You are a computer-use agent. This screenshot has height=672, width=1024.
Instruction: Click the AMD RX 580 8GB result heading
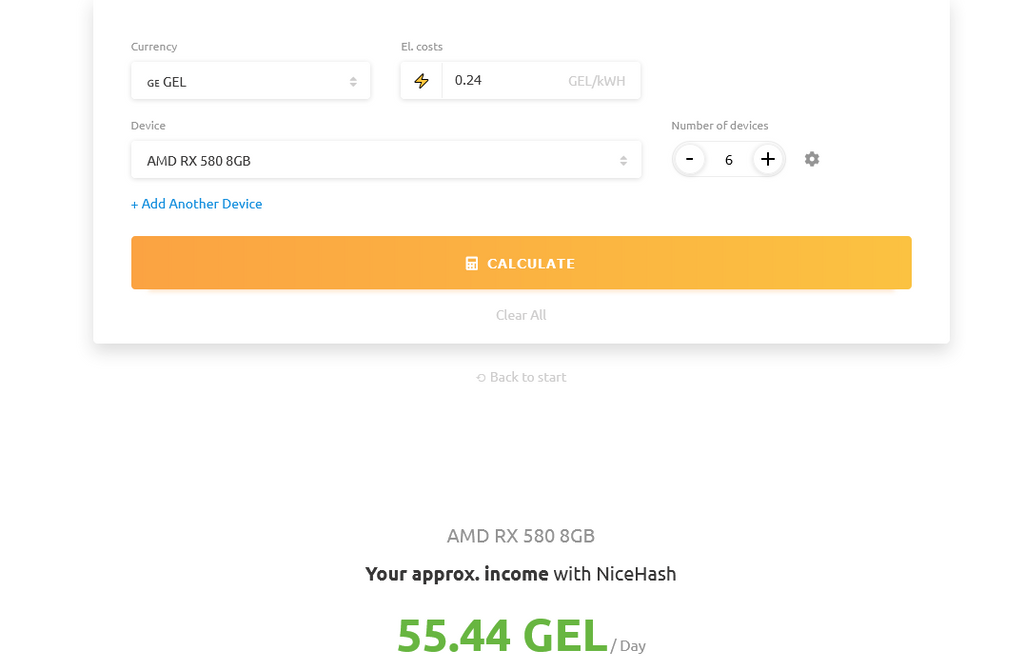click(x=520, y=536)
